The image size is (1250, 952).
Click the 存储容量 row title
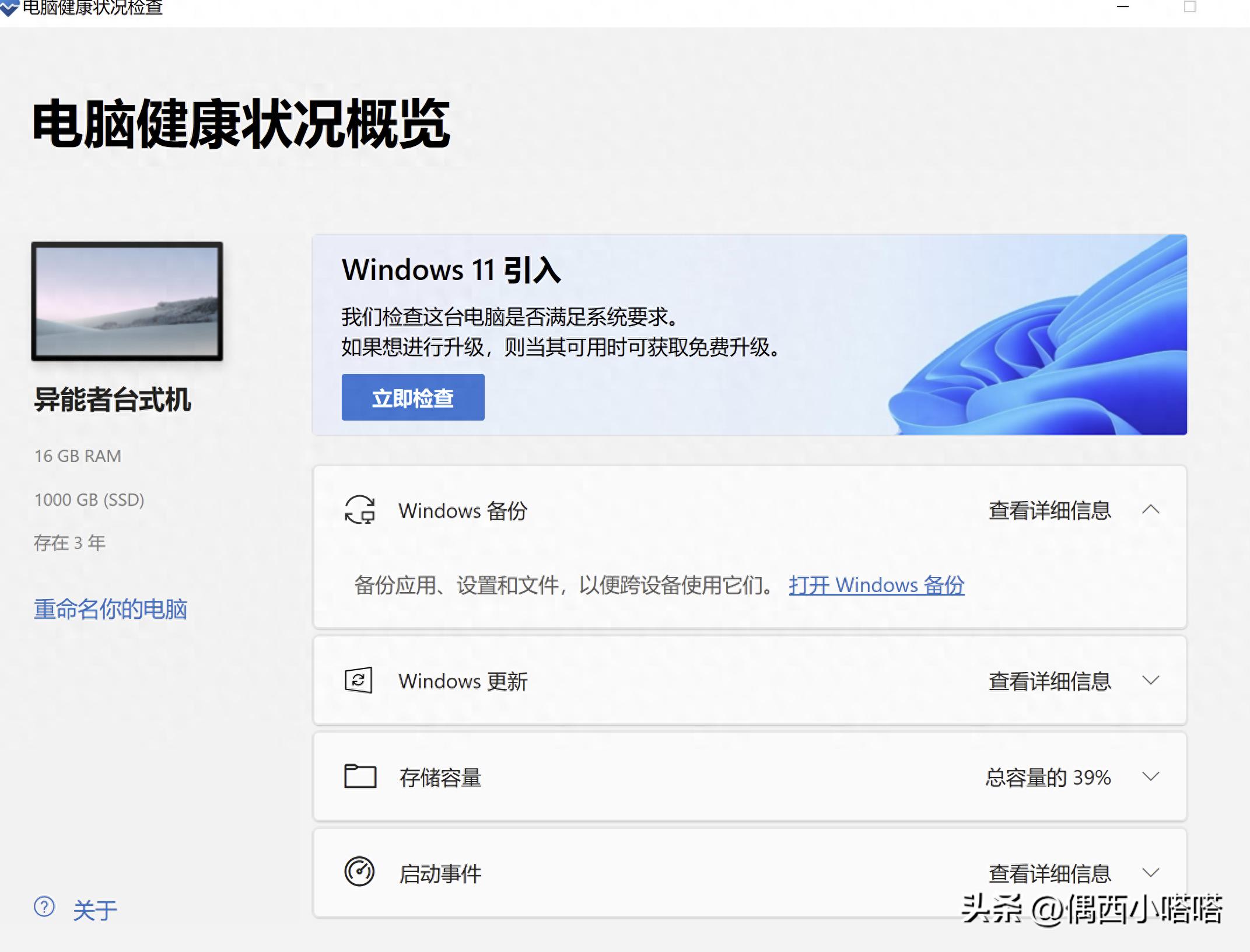(440, 778)
